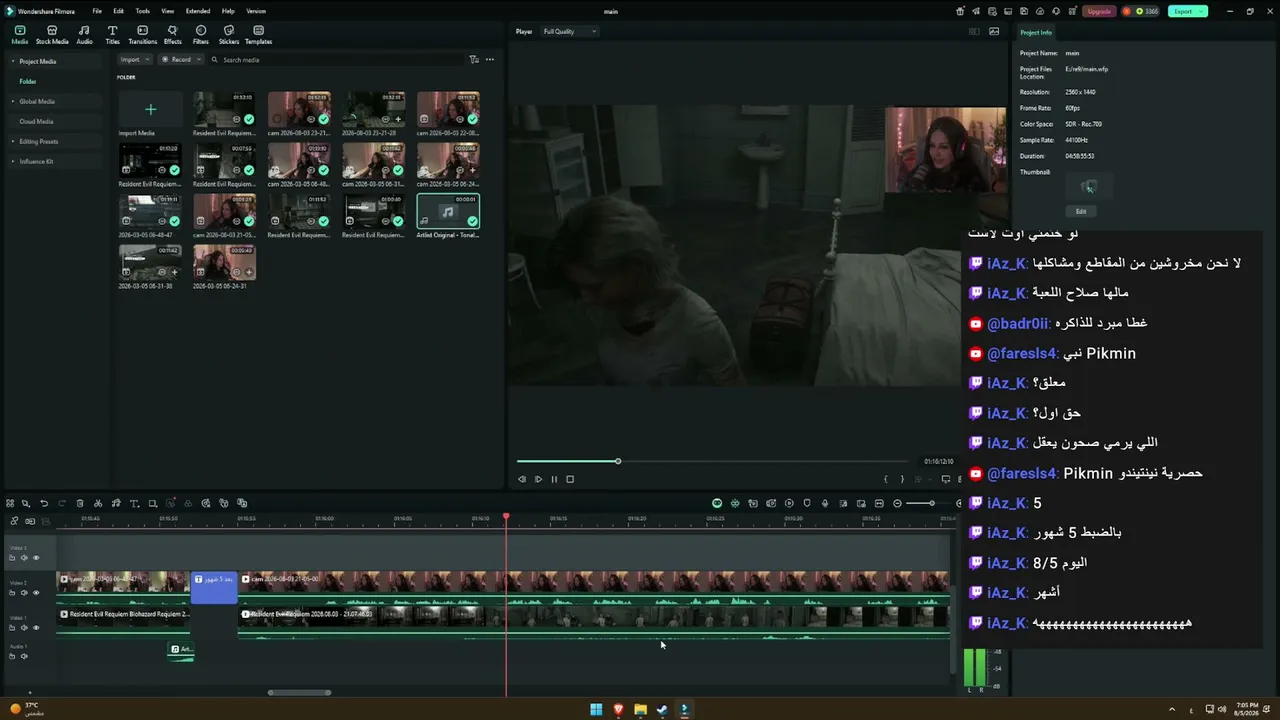Click the Mark Out bracket icon
This screenshot has height=720, width=1280.
[x=902, y=479]
